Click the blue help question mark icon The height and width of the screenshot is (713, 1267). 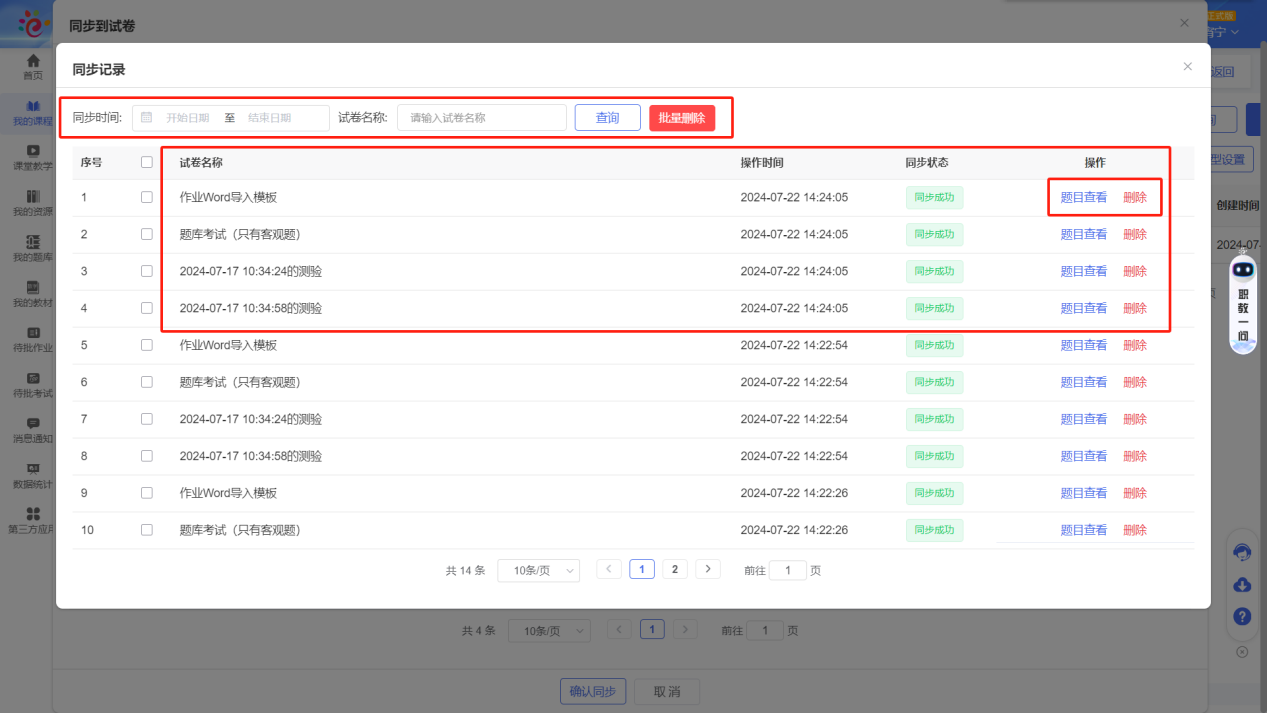pos(1242,617)
